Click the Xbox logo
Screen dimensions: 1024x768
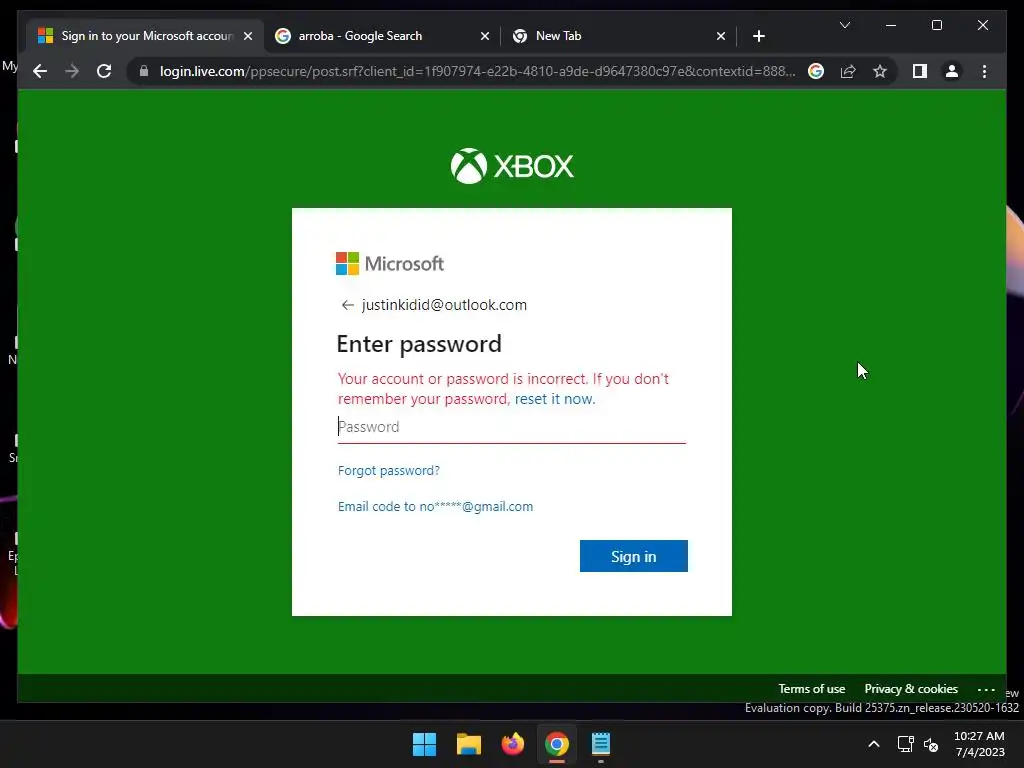tap(512, 166)
